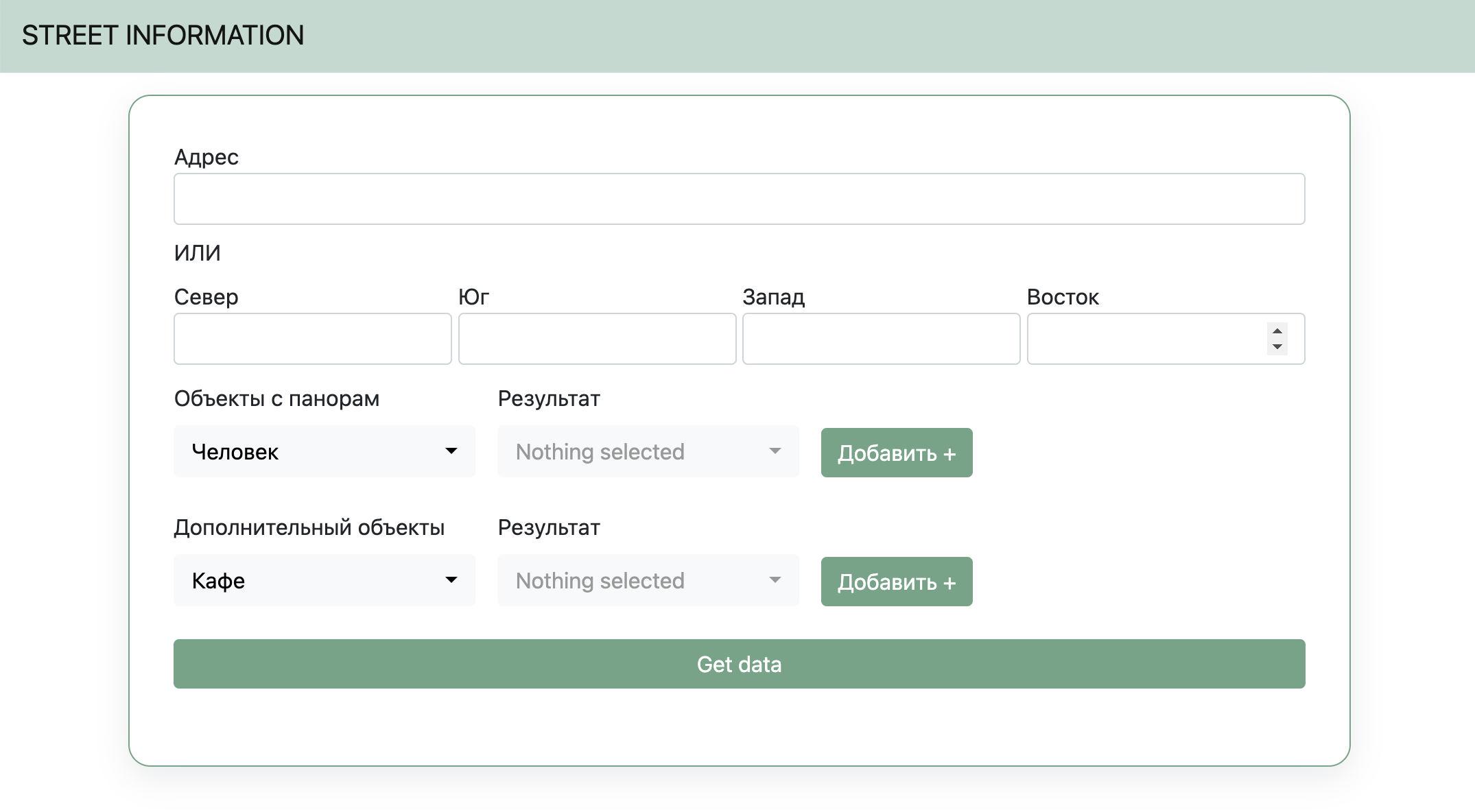Click the ИЛИ label between address and coordinates
The image size is (1475, 812).
click(197, 252)
